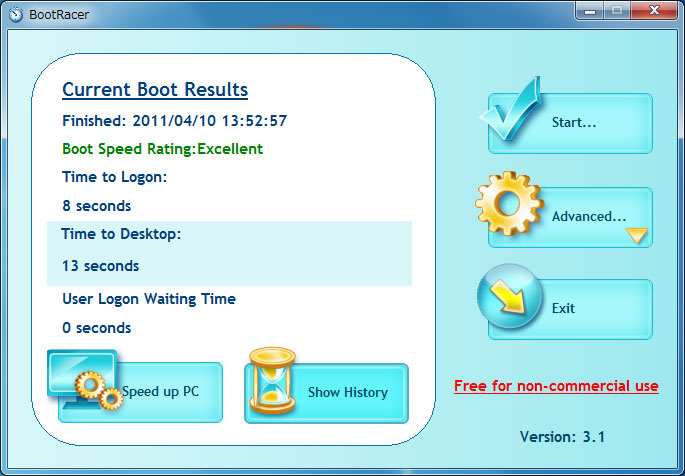Click the blue checkmark Start icon
685x476 pixels.
[511, 109]
